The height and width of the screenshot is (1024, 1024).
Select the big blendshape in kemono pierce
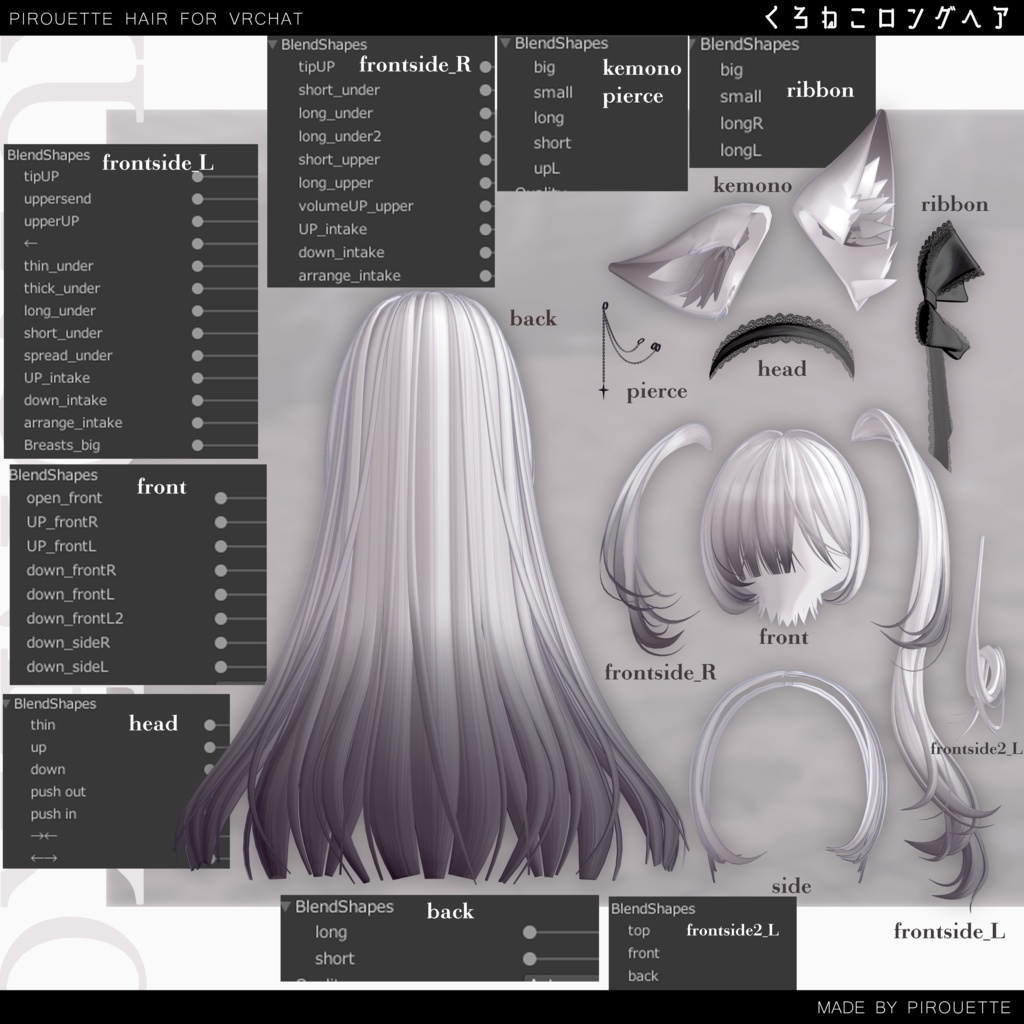[544, 68]
